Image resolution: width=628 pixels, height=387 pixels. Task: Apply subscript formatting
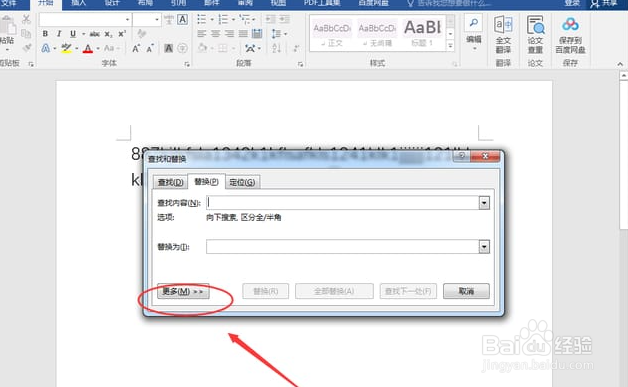(x=108, y=34)
